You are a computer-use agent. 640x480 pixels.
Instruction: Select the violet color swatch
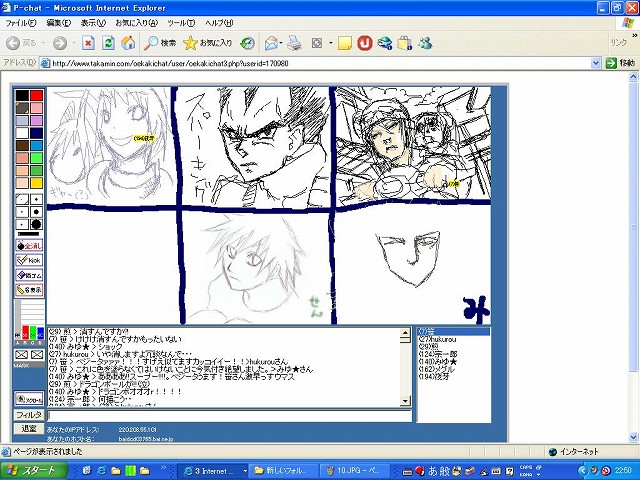coord(36,120)
